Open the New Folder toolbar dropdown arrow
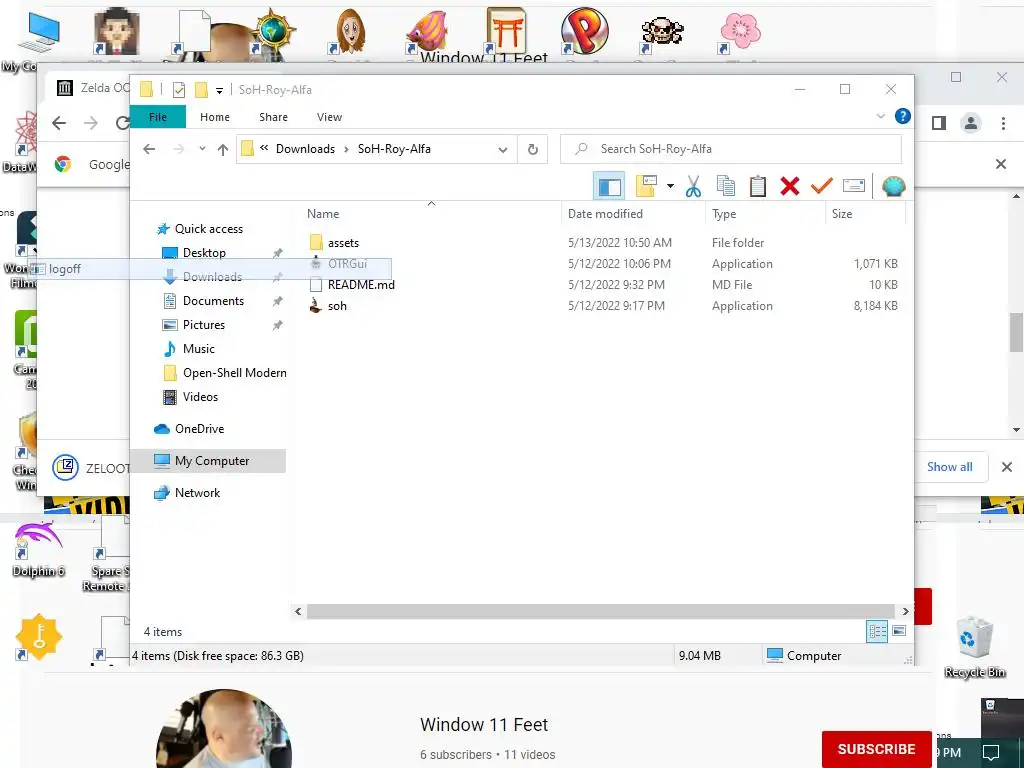This screenshot has width=1024, height=768. tap(670, 186)
